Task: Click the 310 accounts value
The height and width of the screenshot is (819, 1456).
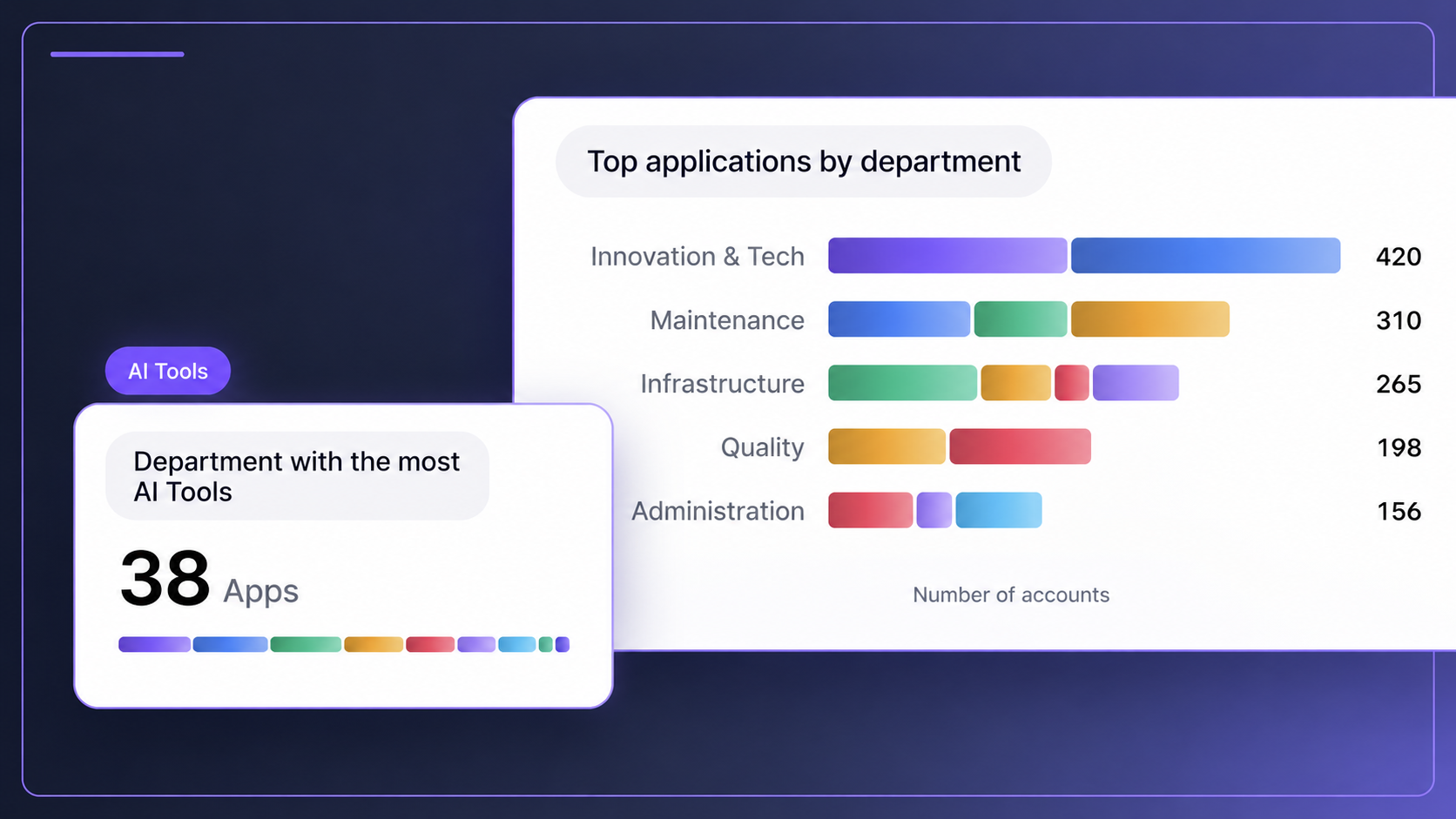Action: point(1399,320)
